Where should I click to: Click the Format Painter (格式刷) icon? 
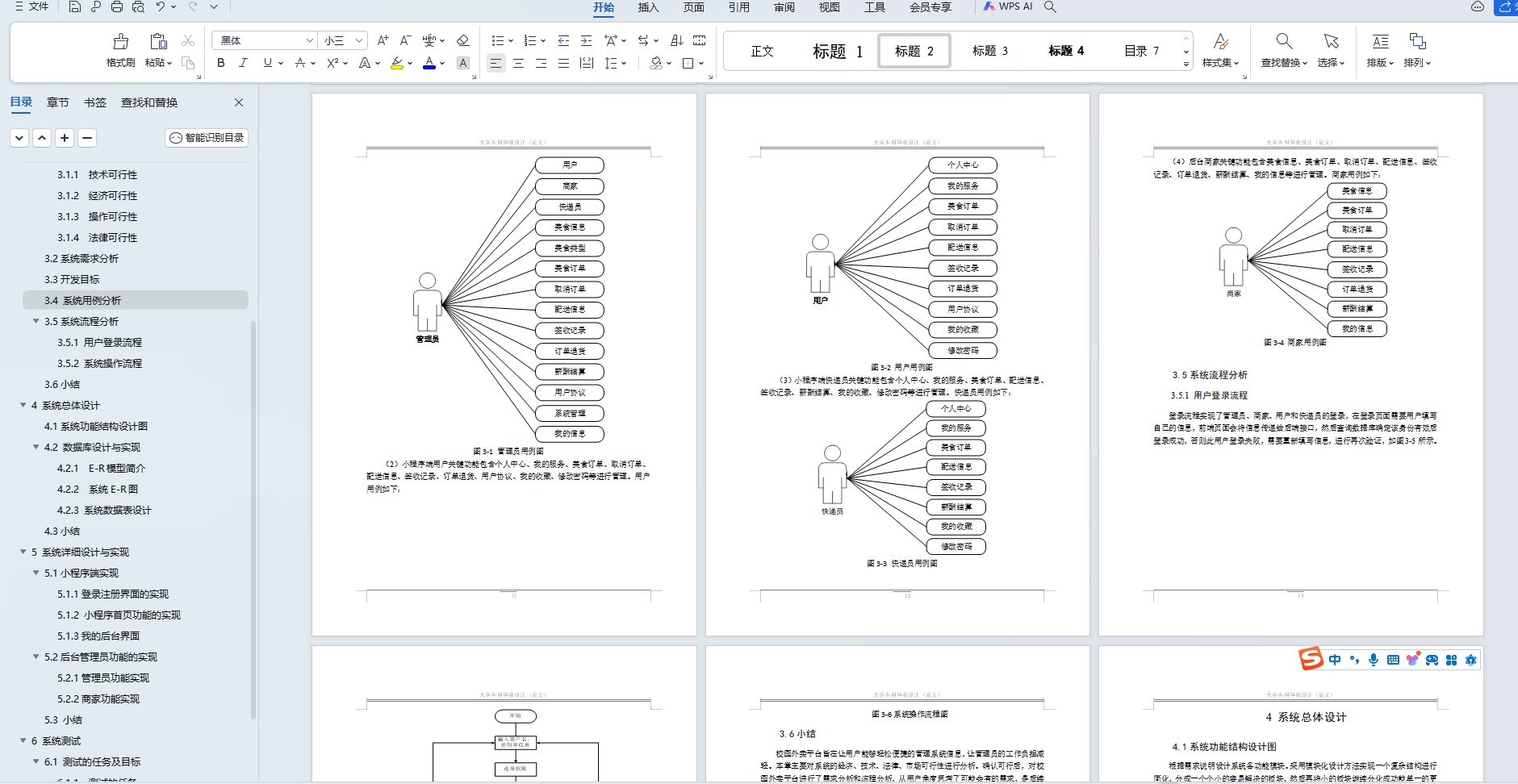[120, 42]
